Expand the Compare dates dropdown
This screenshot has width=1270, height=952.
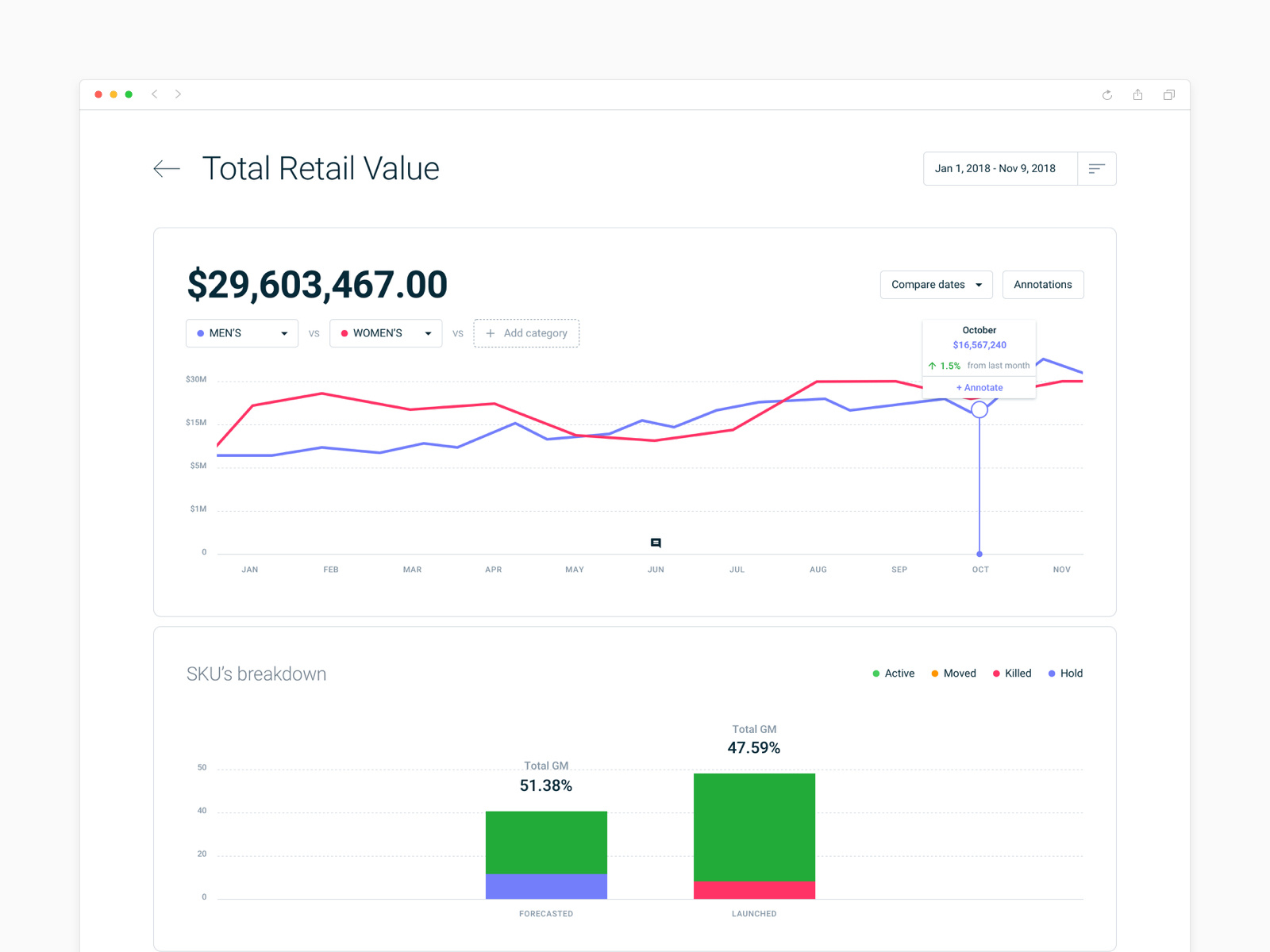pyautogui.click(x=936, y=284)
